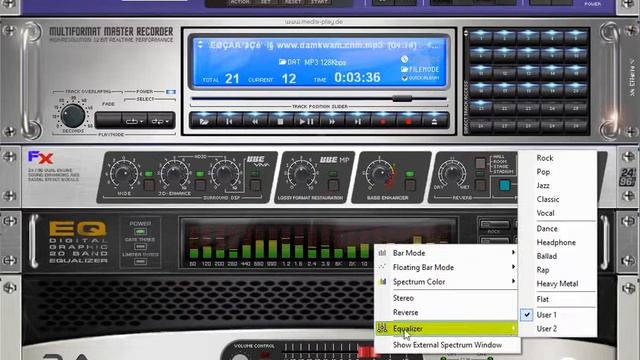Screen dimensions: 640x360
Task: Select the Jazz equalizer preset
Action: coord(558,185)
